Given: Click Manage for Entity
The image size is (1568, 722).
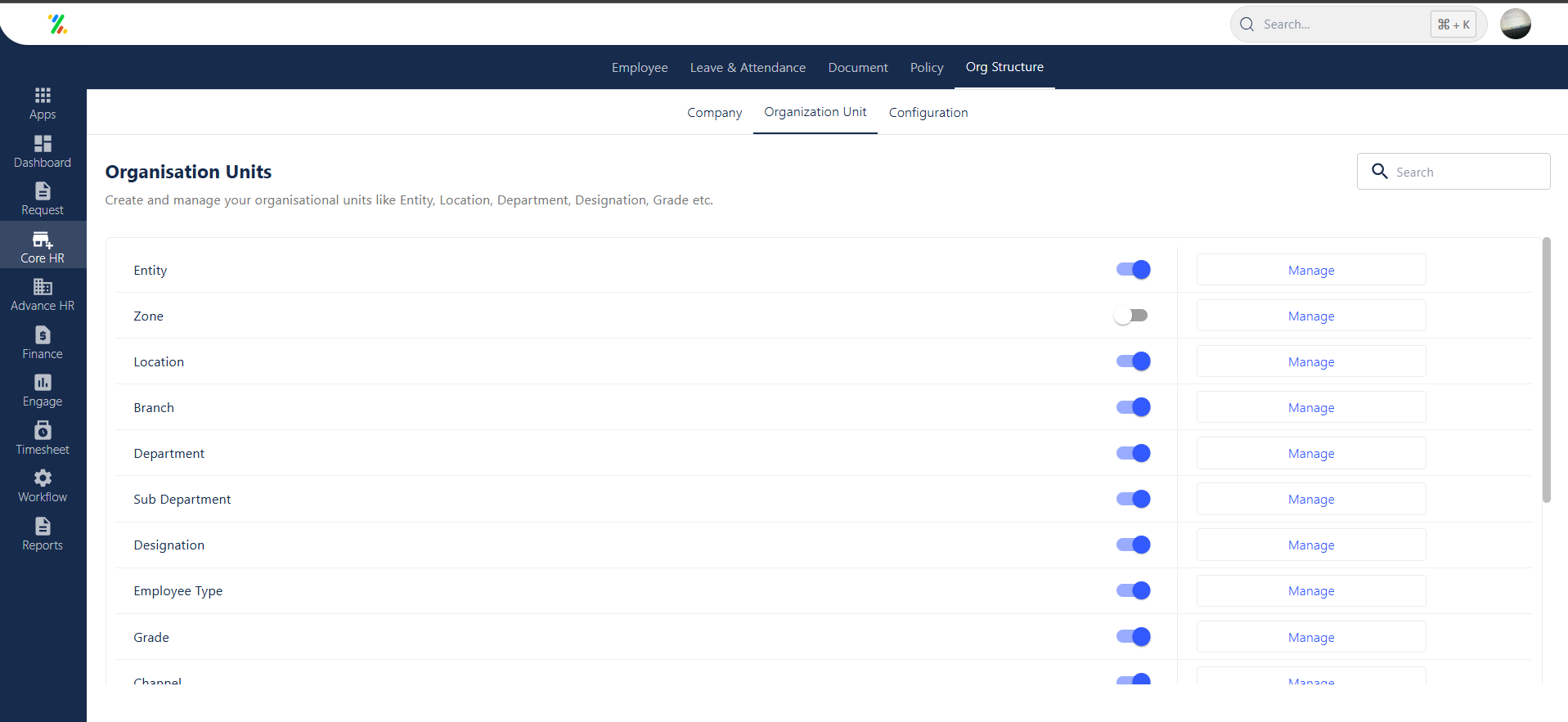Looking at the screenshot, I should 1311,270.
